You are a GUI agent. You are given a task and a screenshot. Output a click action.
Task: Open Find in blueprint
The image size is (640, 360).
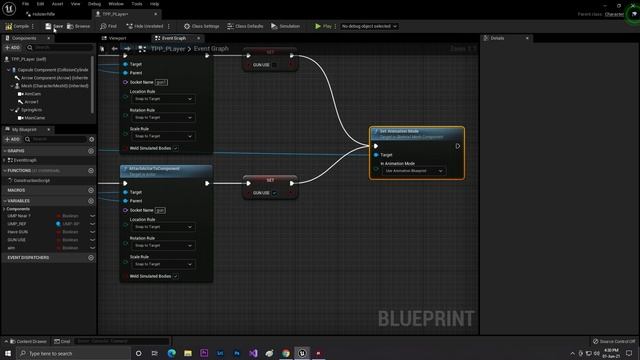pyautogui.click(x=108, y=26)
